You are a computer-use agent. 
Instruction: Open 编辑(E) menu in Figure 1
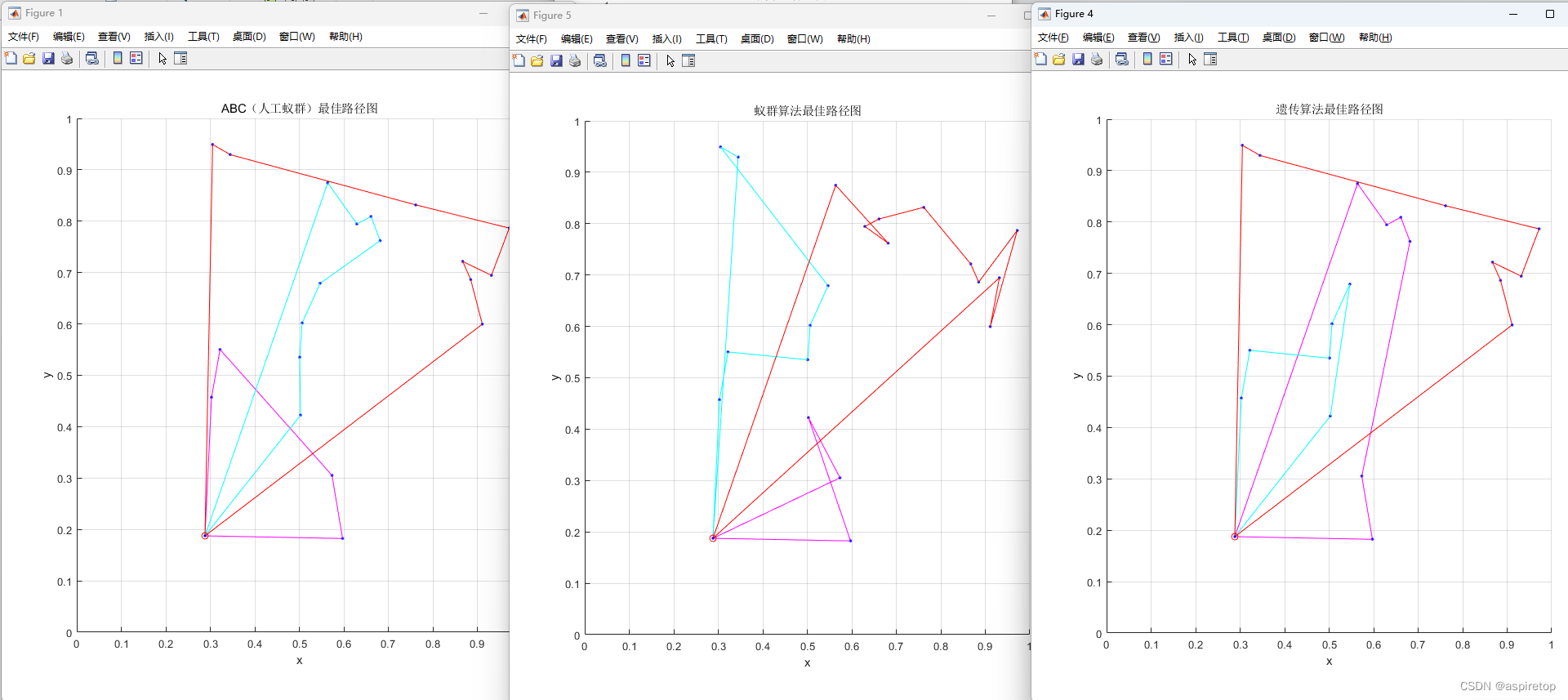[69, 37]
